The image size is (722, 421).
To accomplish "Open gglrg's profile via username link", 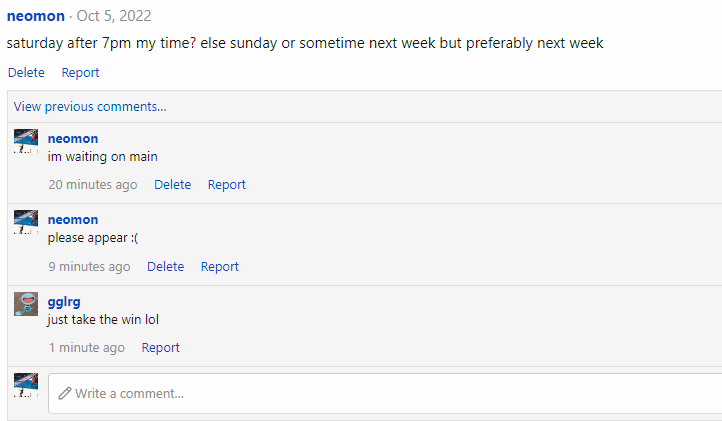I will (x=64, y=302).
